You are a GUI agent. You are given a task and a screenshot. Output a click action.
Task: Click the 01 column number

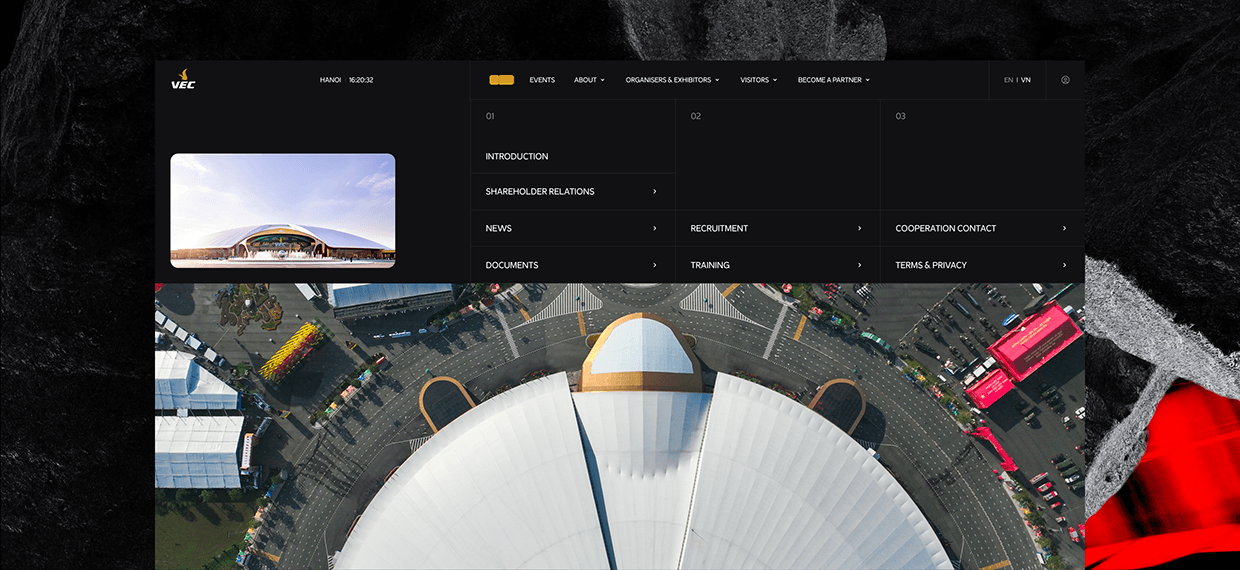pyautogui.click(x=490, y=116)
